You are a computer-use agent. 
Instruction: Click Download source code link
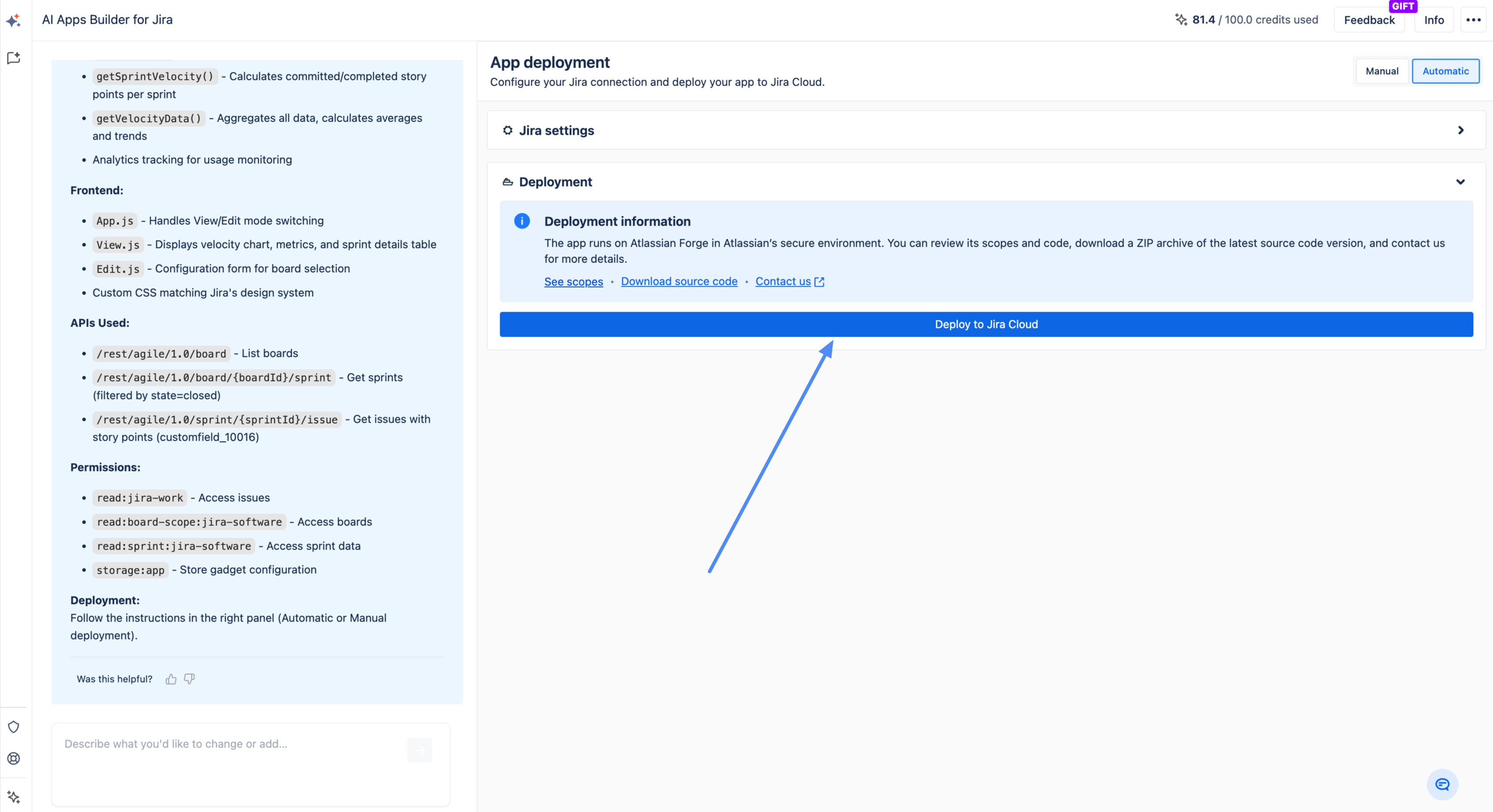coord(679,281)
